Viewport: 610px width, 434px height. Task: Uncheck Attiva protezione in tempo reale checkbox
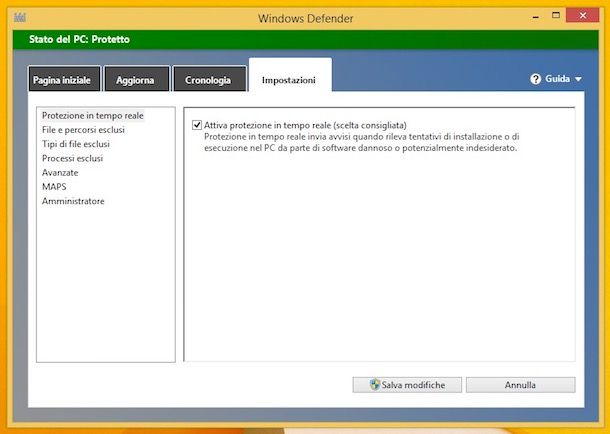(x=197, y=125)
